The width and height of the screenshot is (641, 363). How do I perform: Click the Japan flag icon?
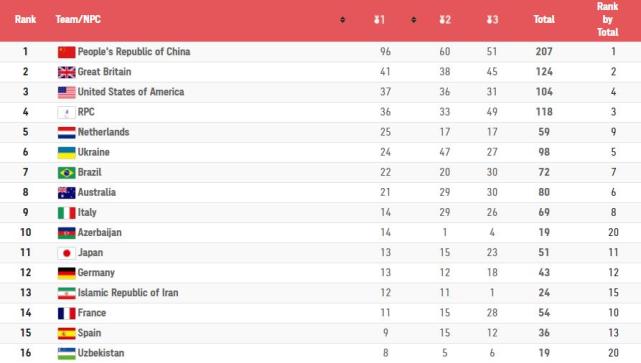[x=67, y=253]
